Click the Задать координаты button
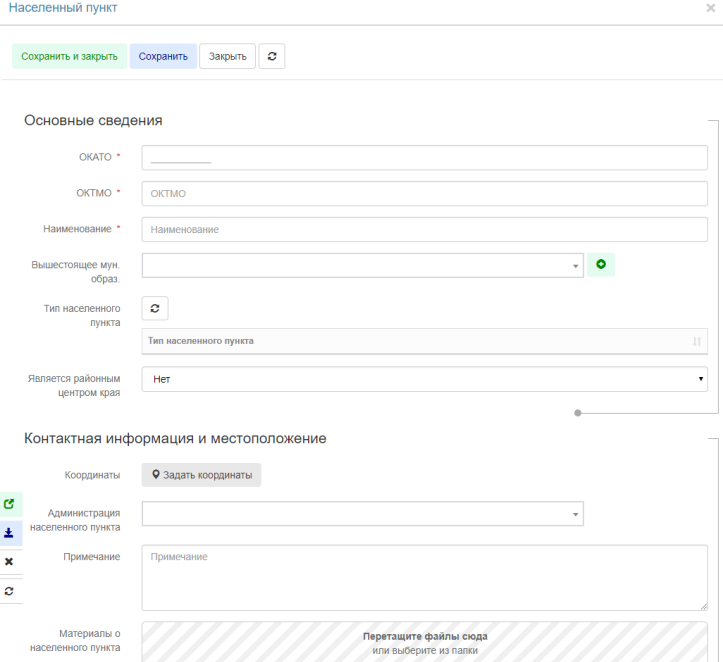This screenshot has width=723, height=662. tap(201, 474)
